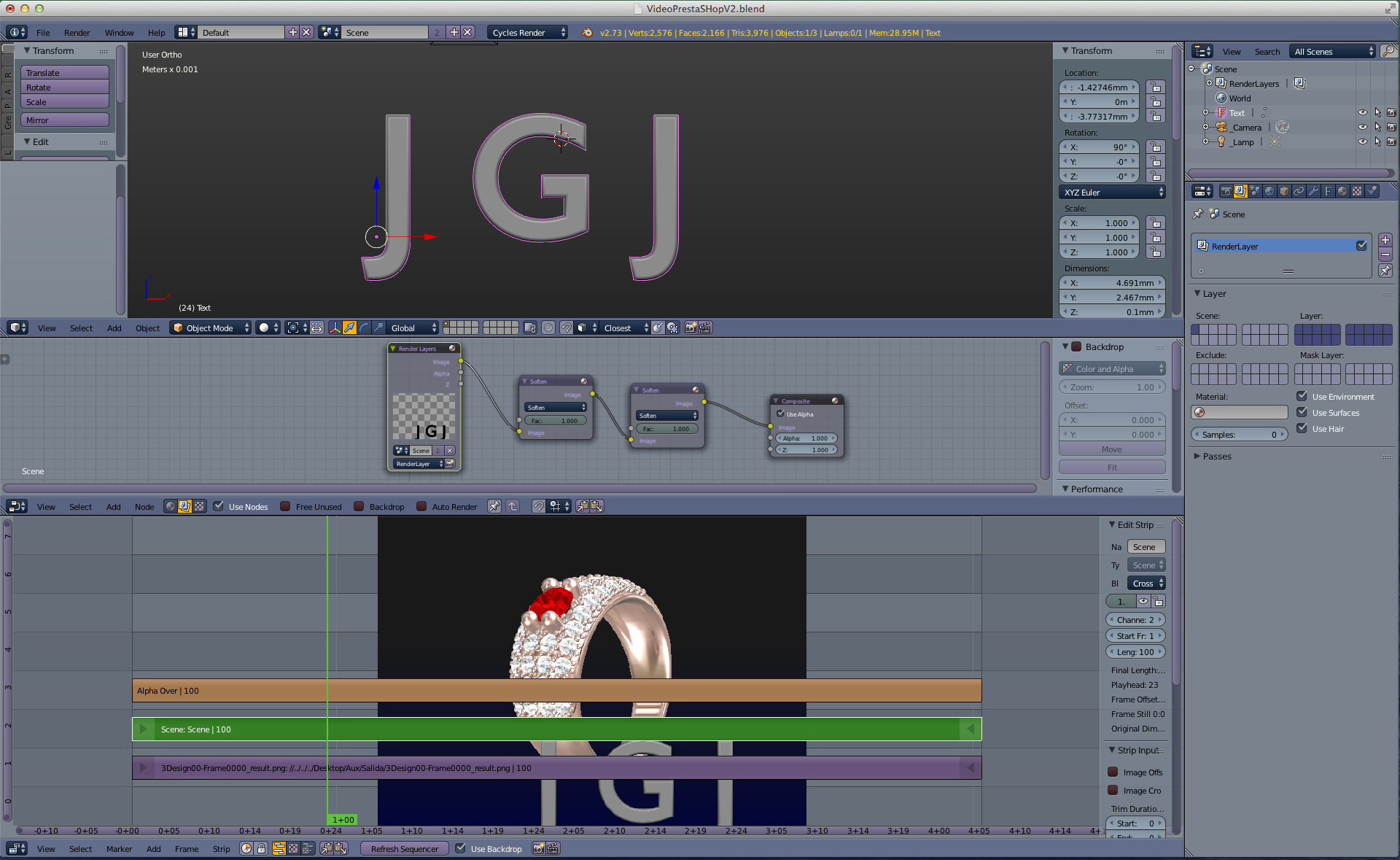Open the Texture checkerboard tab
Screen dimensions: 1400x860
(1357, 191)
